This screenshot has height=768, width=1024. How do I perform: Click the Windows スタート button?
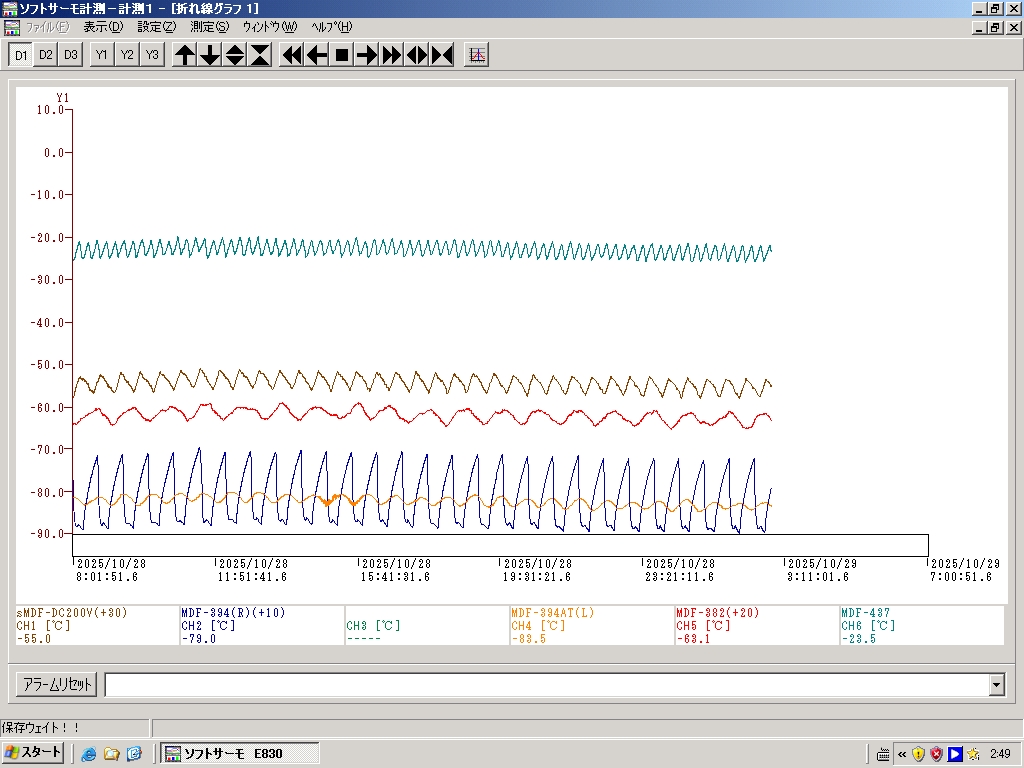(x=33, y=753)
